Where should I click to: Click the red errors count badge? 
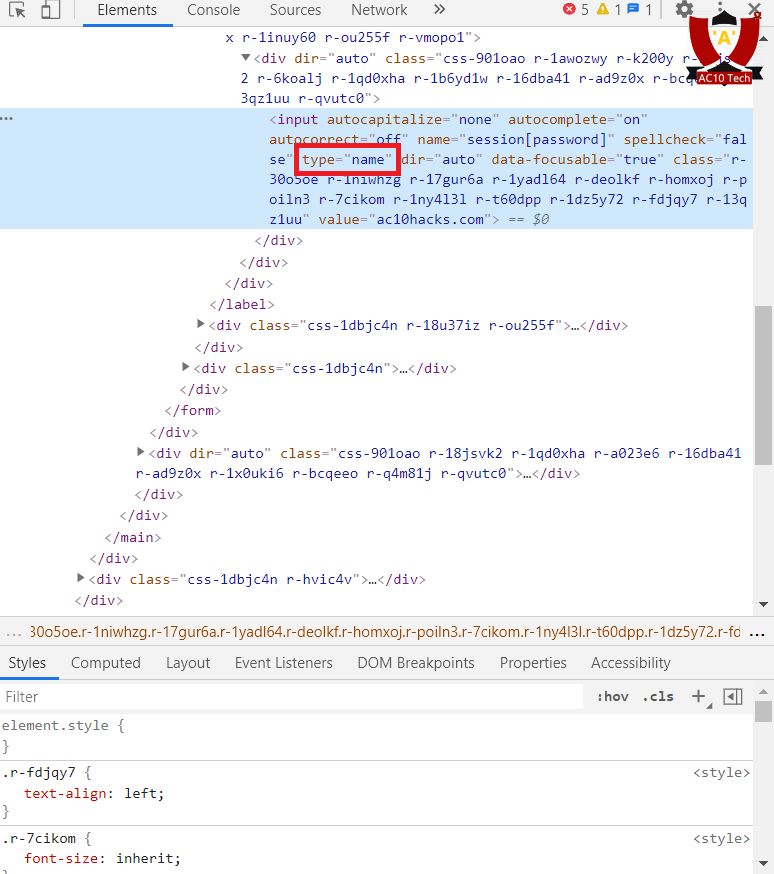(576, 9)
